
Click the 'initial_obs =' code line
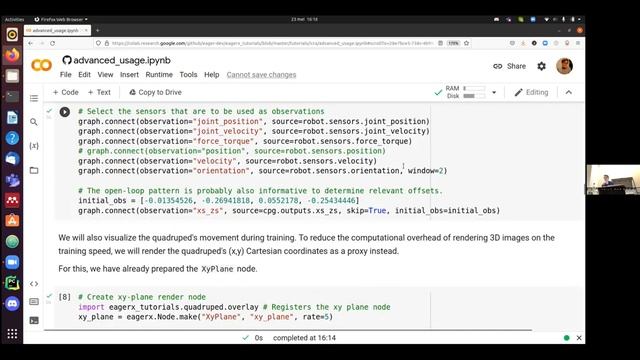click(x=219, y=200)
